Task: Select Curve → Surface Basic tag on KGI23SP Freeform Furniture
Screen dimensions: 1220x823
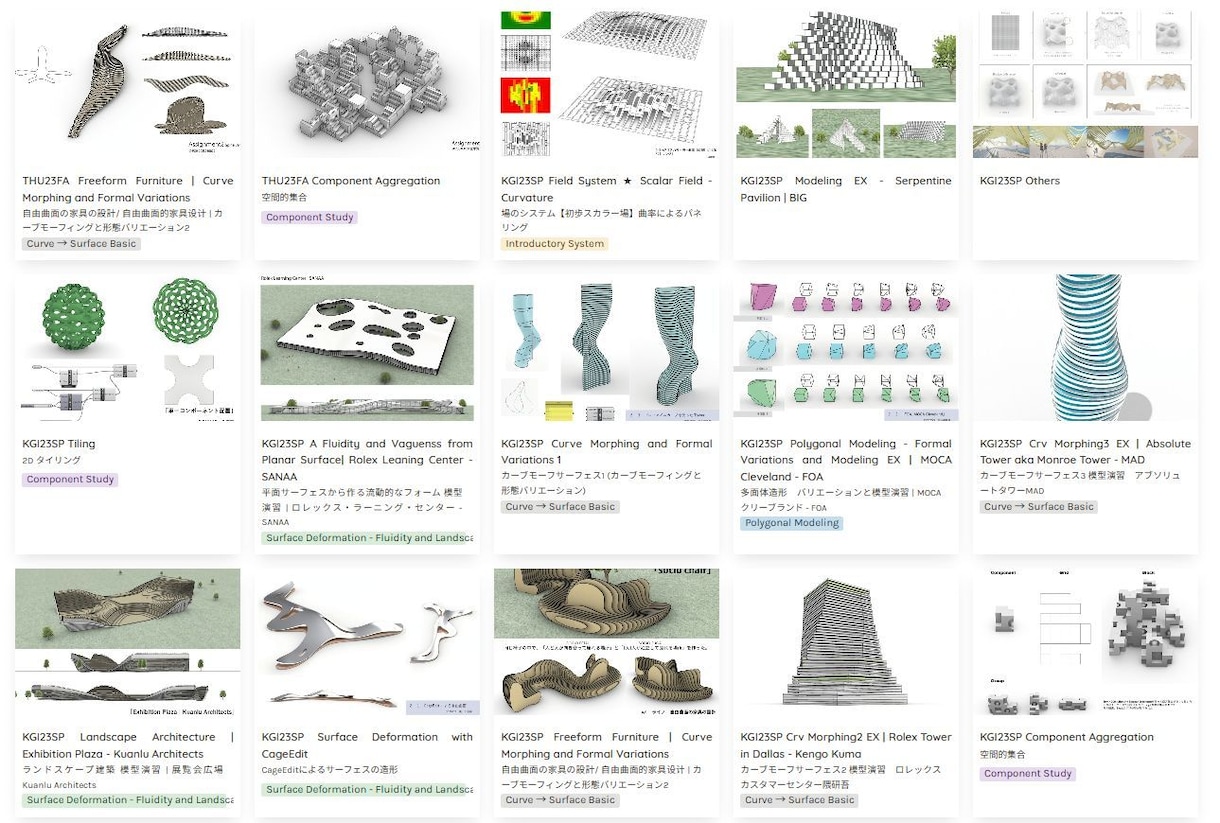Action: click(560, 800)
